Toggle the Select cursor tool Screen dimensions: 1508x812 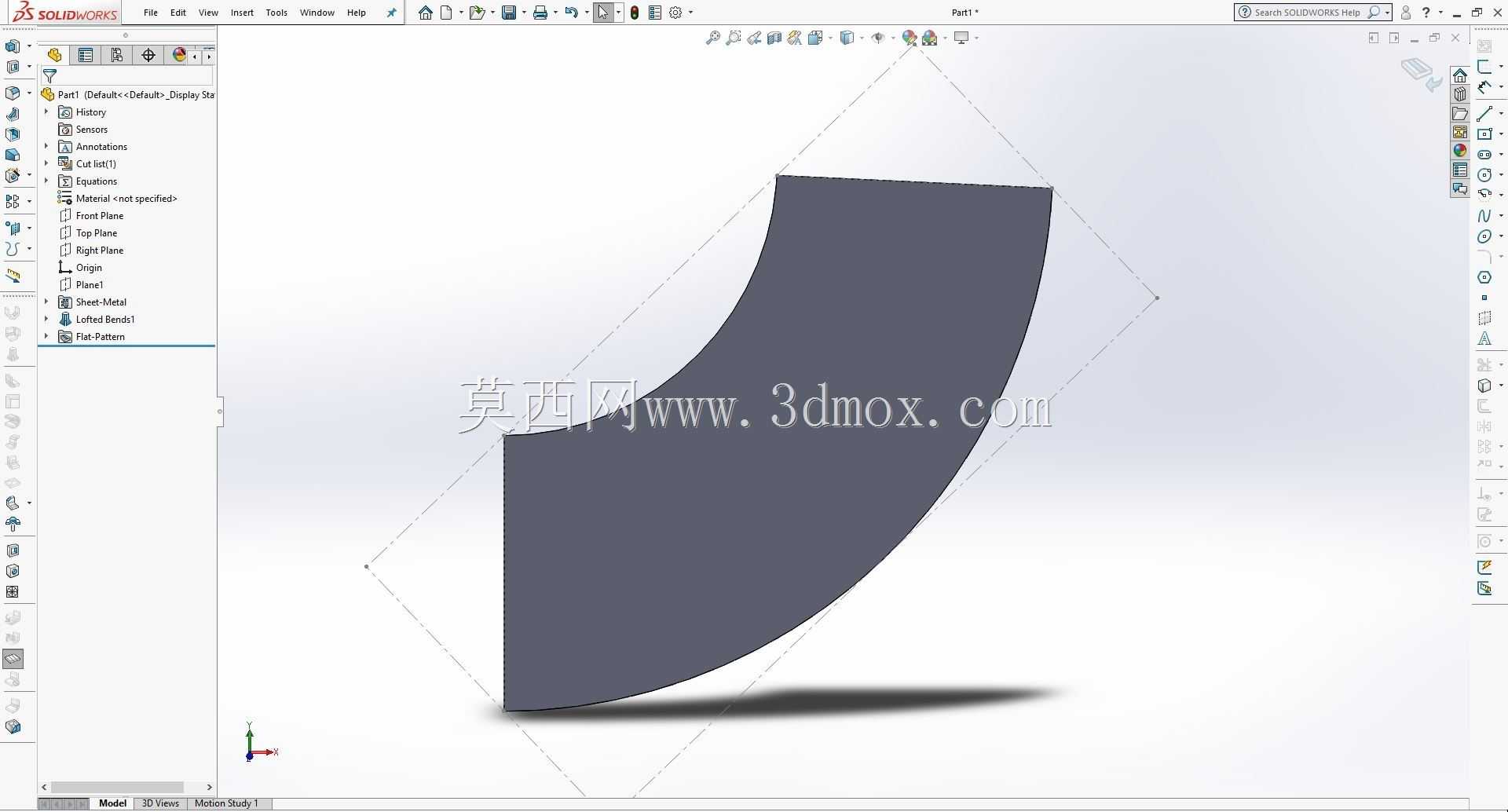pyautogui.click(x=602, y=13)
